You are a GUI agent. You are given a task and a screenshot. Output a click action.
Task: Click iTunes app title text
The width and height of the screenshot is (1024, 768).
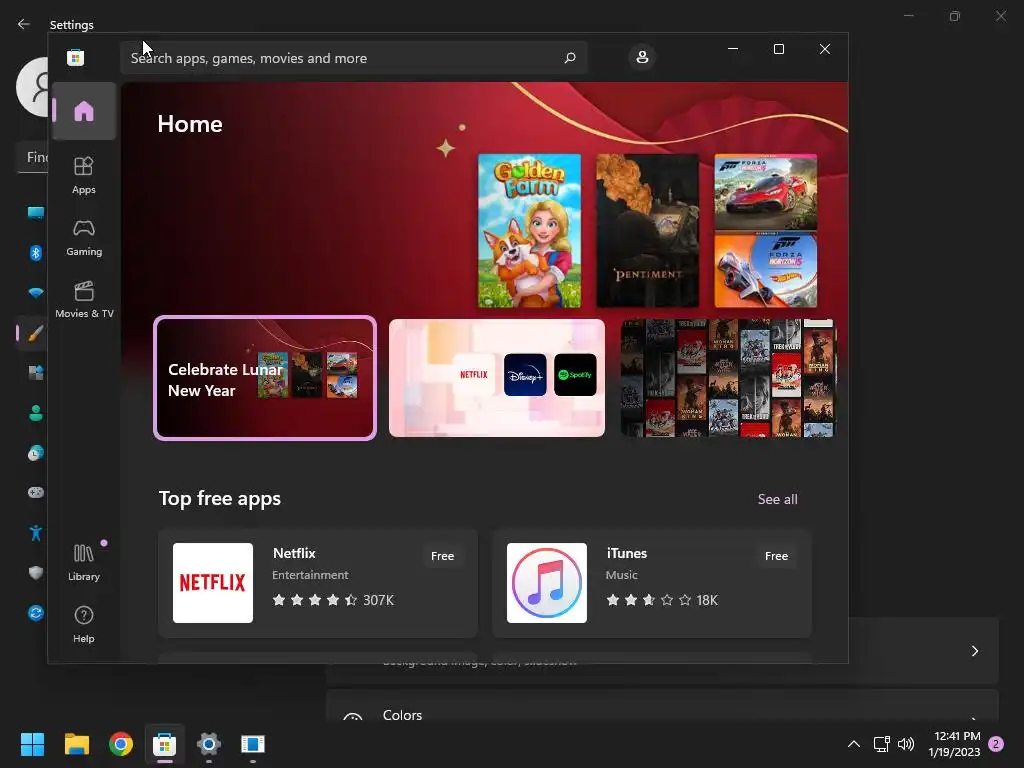(626, 553)
